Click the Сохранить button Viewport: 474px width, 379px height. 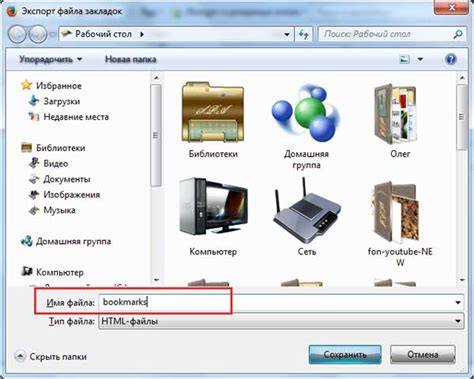(345, 354)
